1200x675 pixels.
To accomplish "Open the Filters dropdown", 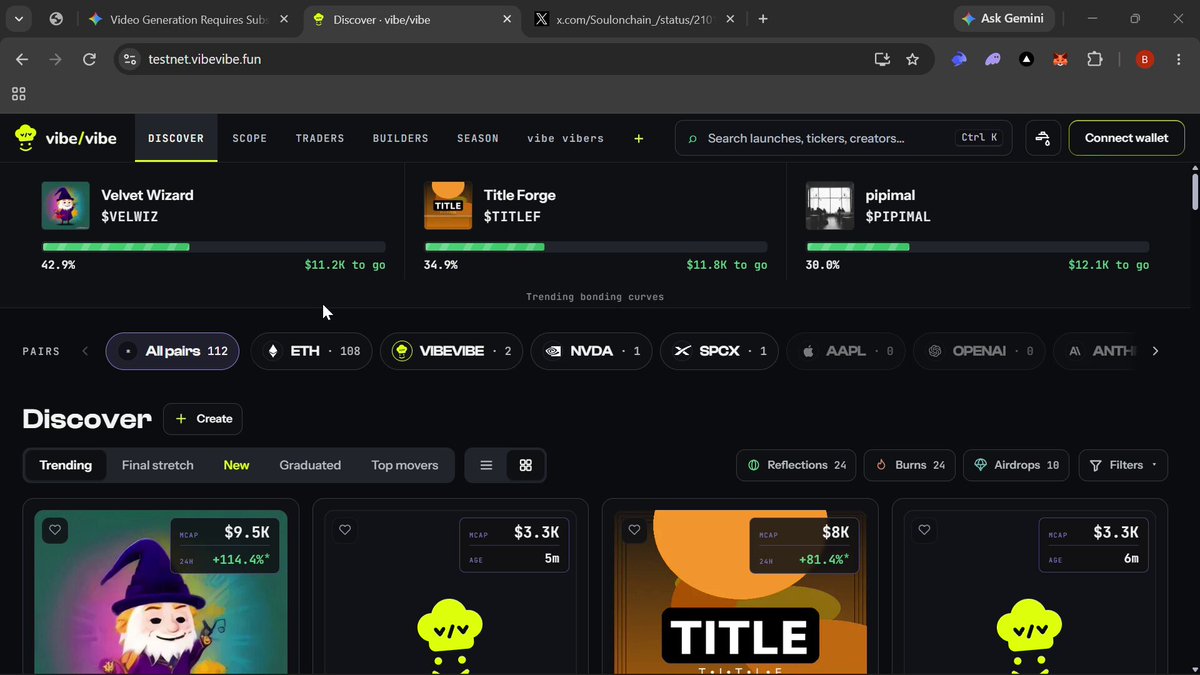I will (1123, 465).
